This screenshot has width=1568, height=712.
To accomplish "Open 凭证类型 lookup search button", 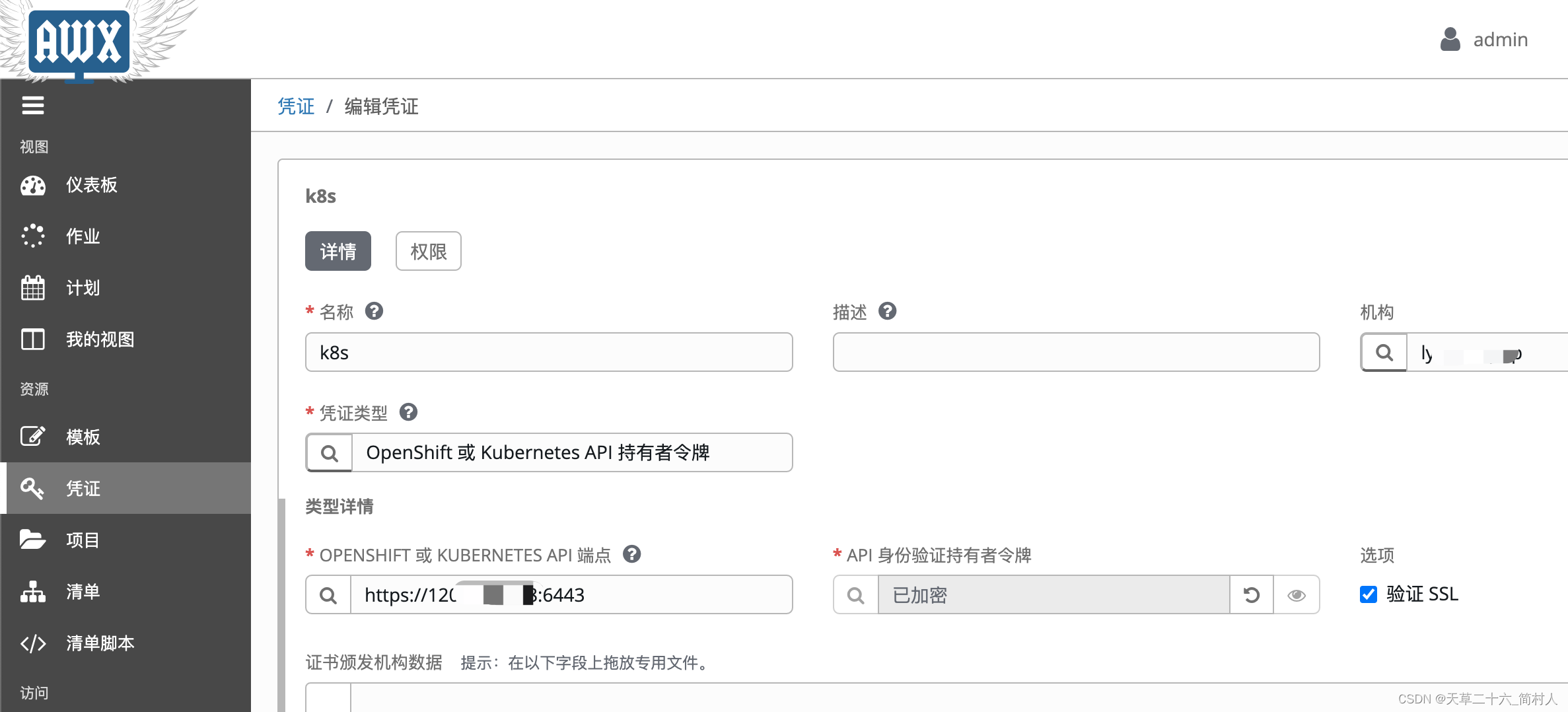I will [329, 452].
